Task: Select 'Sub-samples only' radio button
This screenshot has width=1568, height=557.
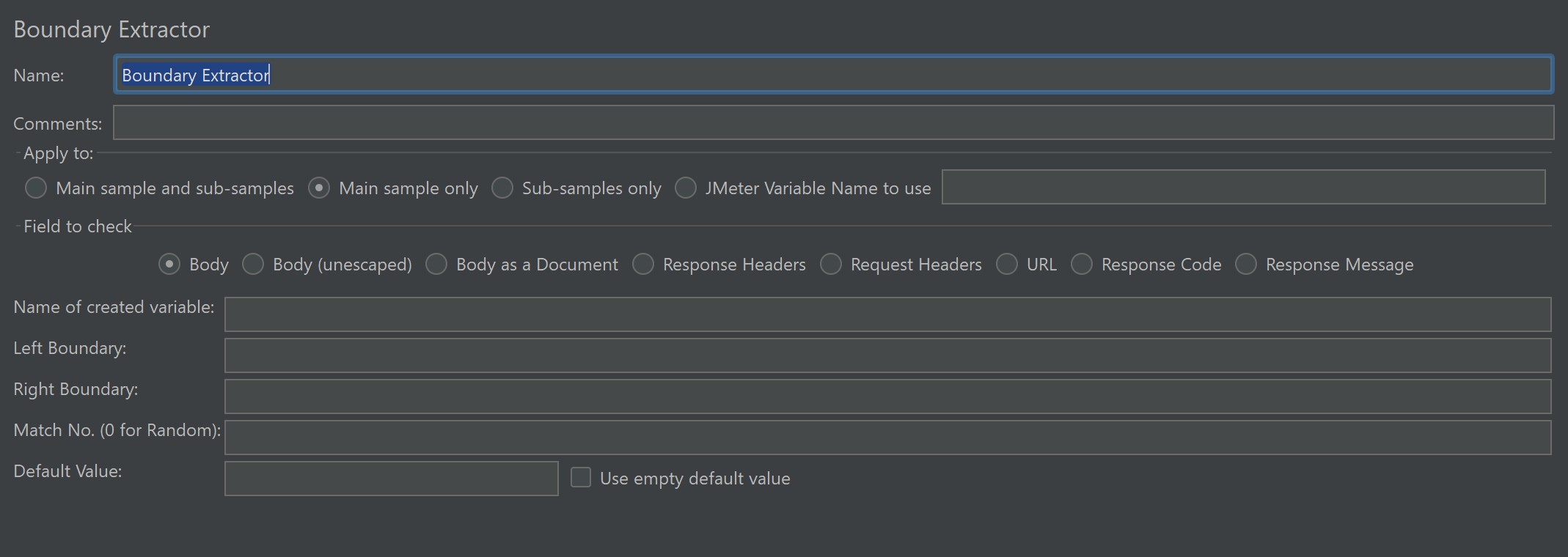Action: [x=502, y=188]
